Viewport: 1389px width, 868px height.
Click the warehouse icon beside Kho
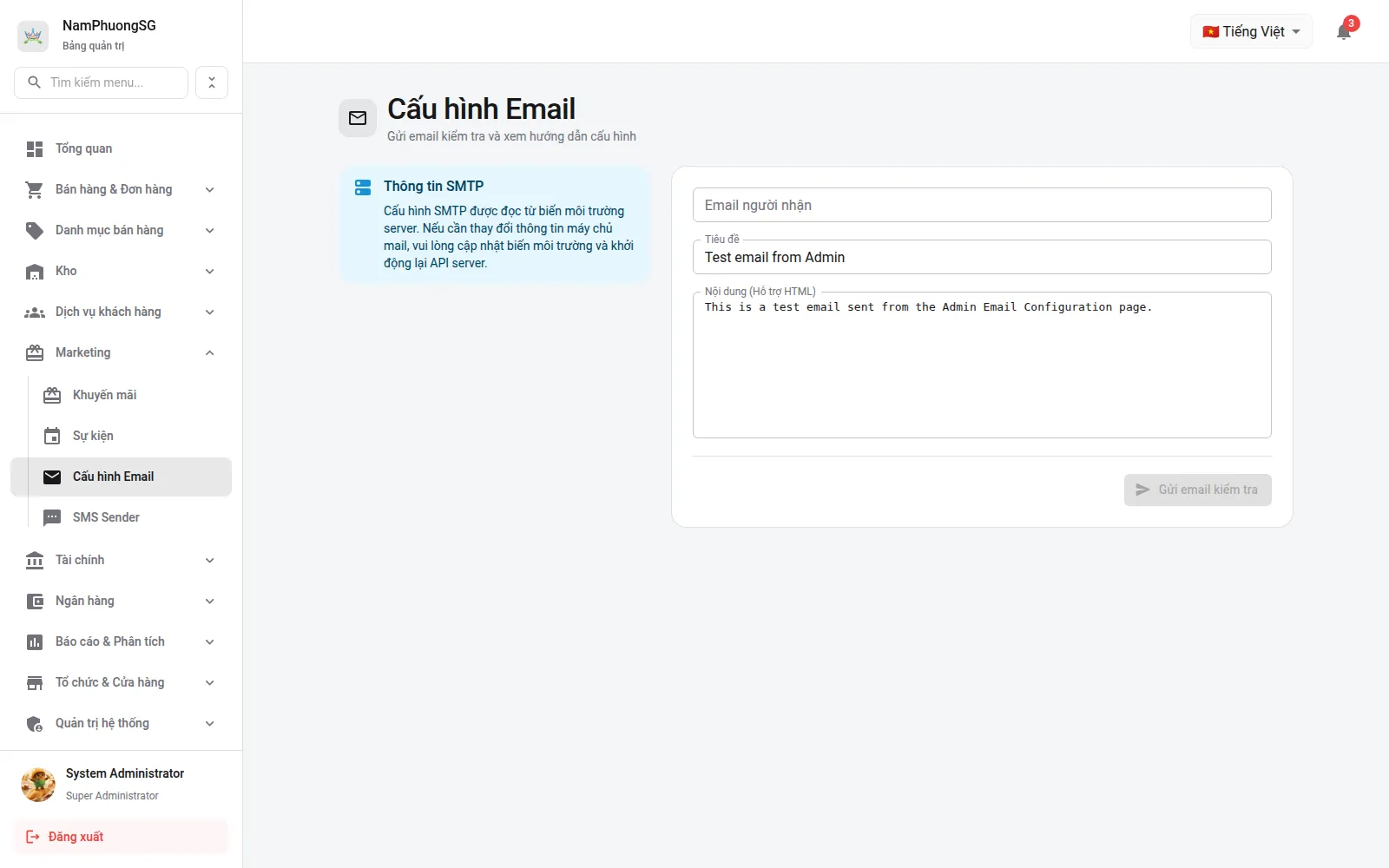[x=35, y=272]
